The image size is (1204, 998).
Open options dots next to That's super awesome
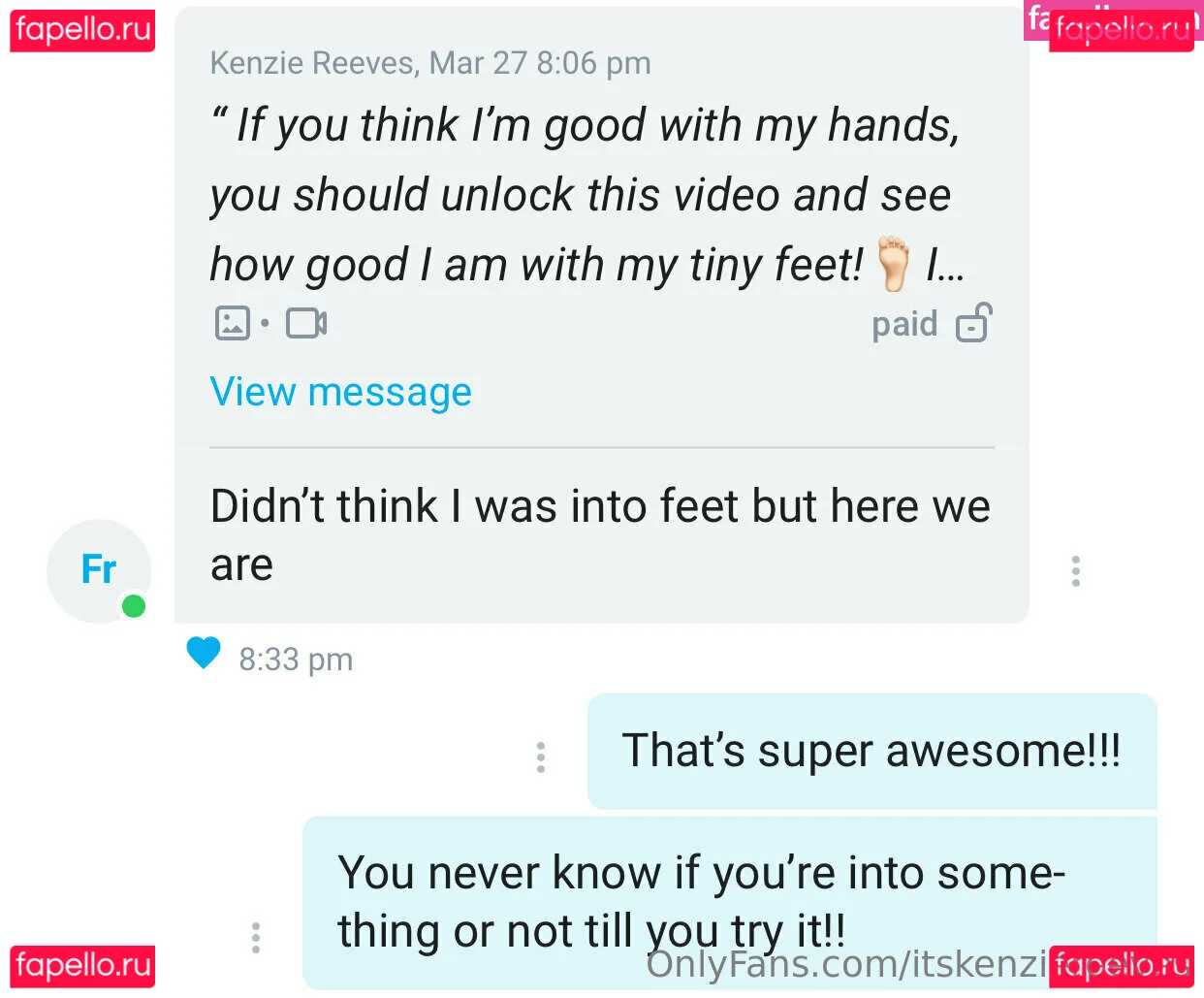click(540, 757)
